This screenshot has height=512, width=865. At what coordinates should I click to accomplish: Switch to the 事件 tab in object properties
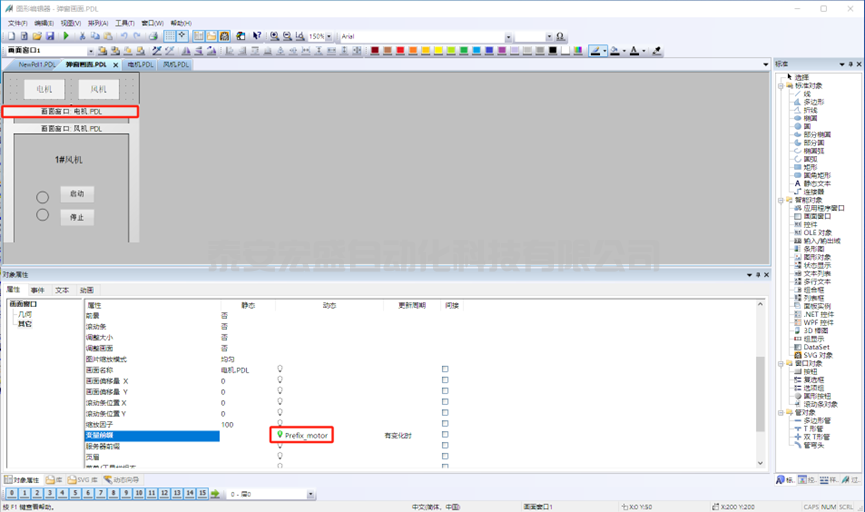coord(37,289)
